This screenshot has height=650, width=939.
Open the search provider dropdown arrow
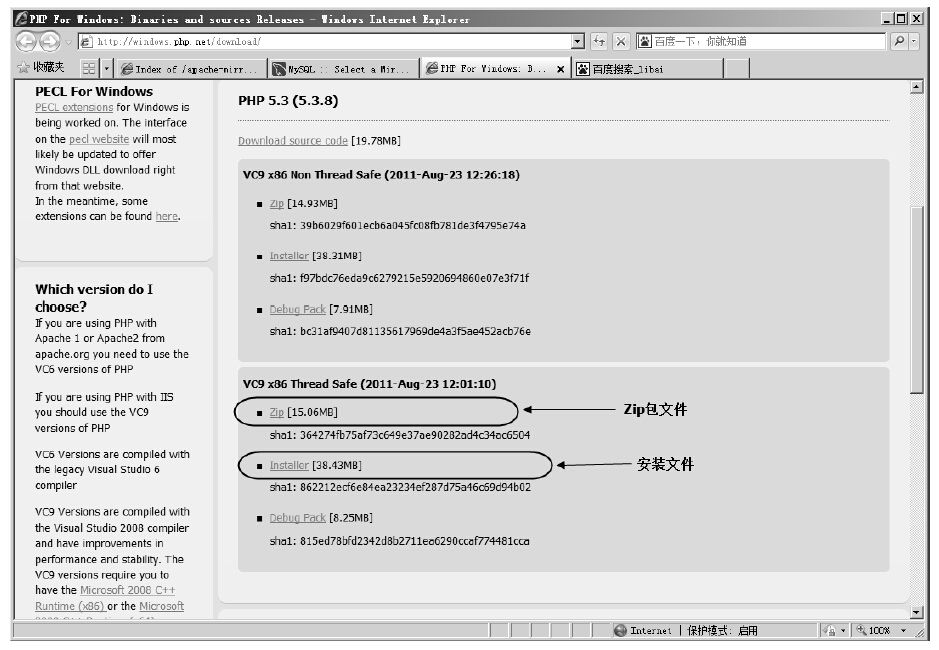[914, 41]
